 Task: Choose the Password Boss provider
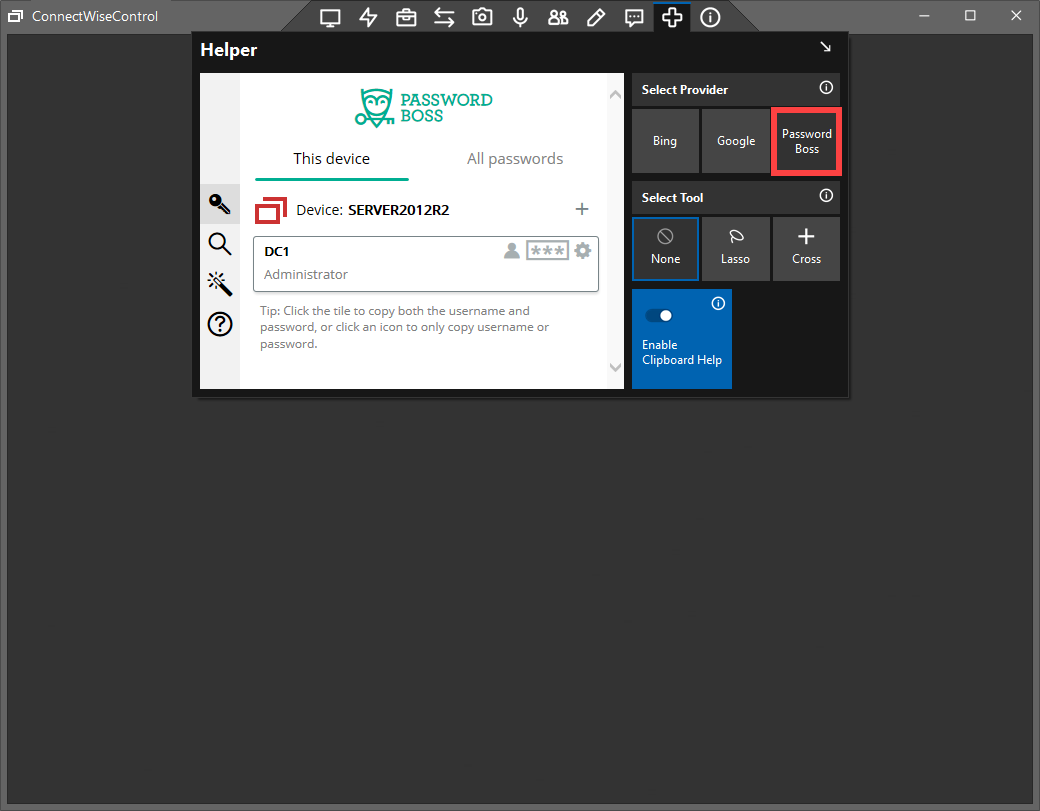coord(807,141)
